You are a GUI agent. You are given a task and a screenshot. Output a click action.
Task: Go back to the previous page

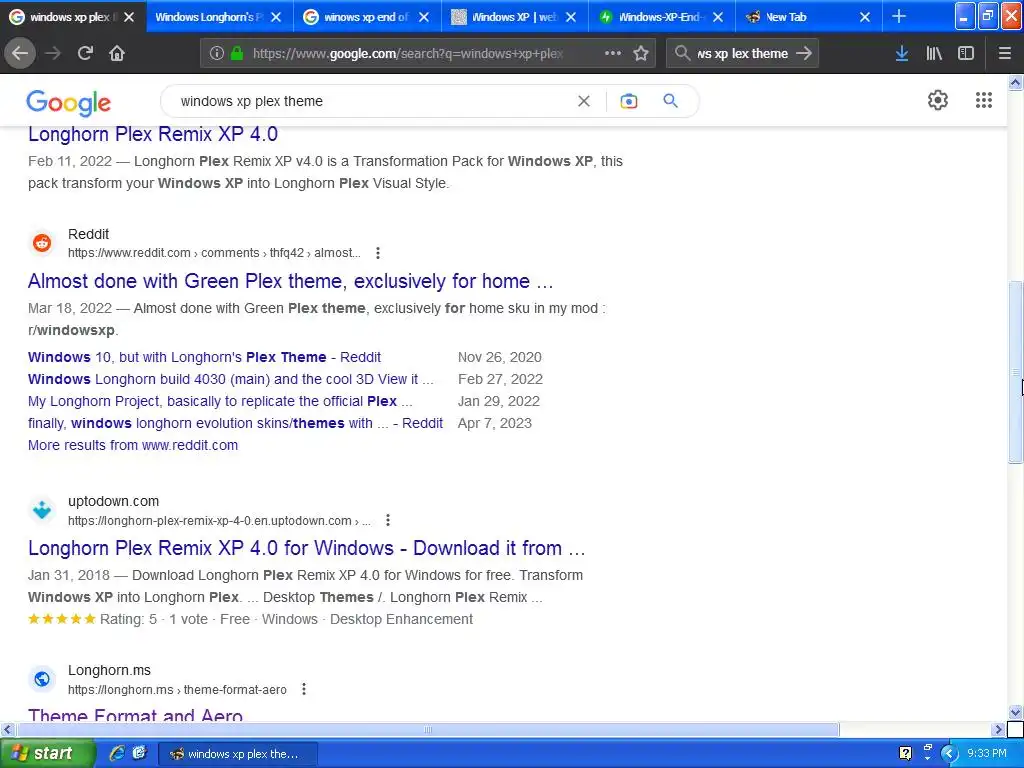coord(20,53)
